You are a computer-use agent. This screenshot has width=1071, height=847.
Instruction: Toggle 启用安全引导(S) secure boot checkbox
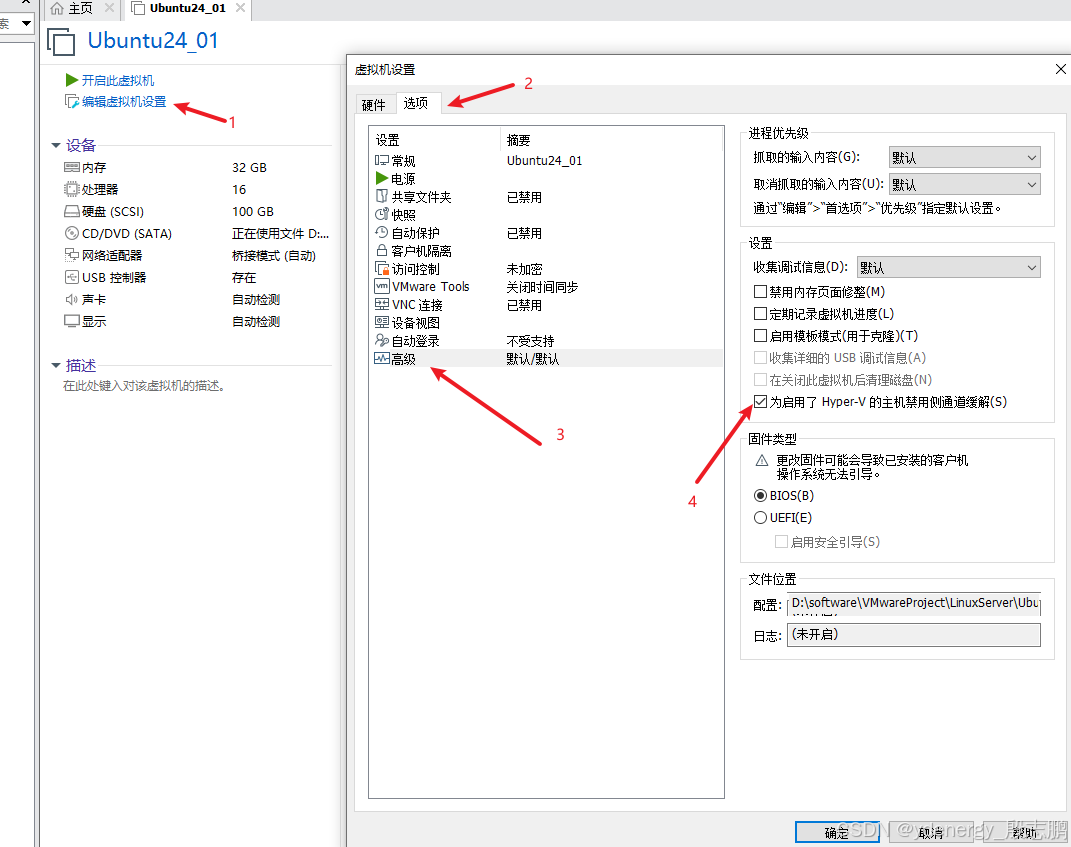(781, 542)
